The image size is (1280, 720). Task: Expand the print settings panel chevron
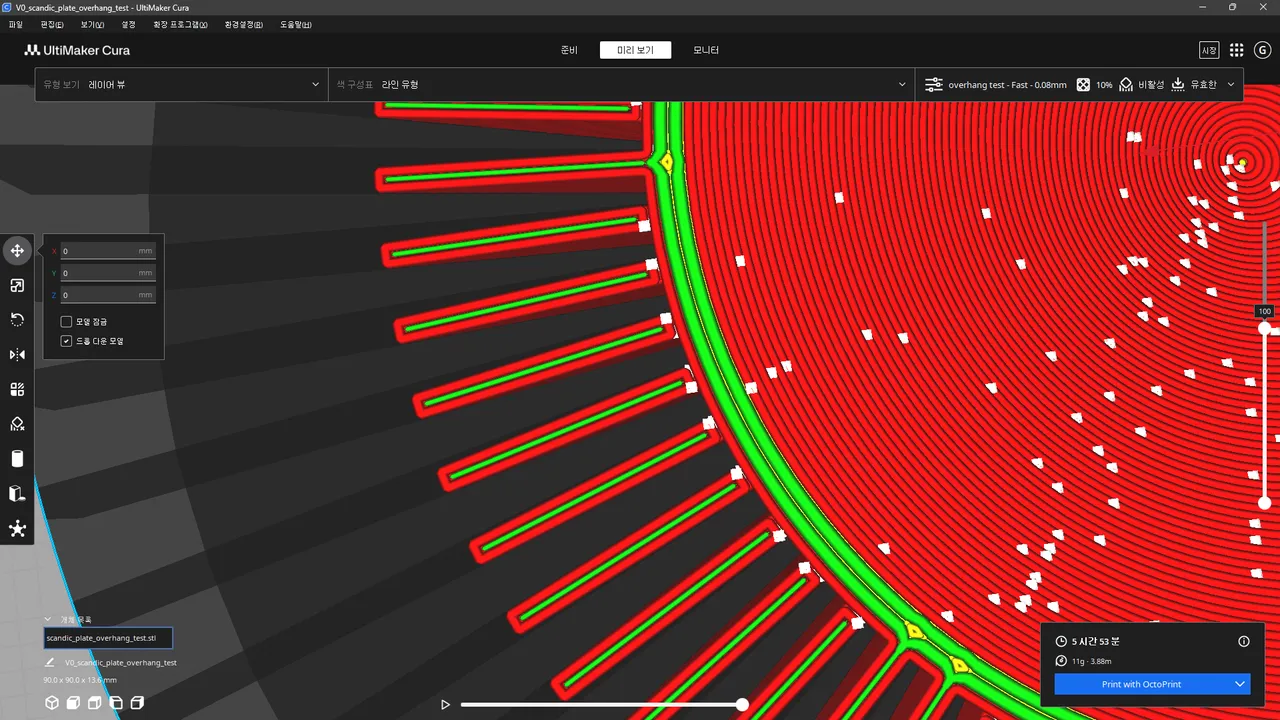coord(1231,85)
